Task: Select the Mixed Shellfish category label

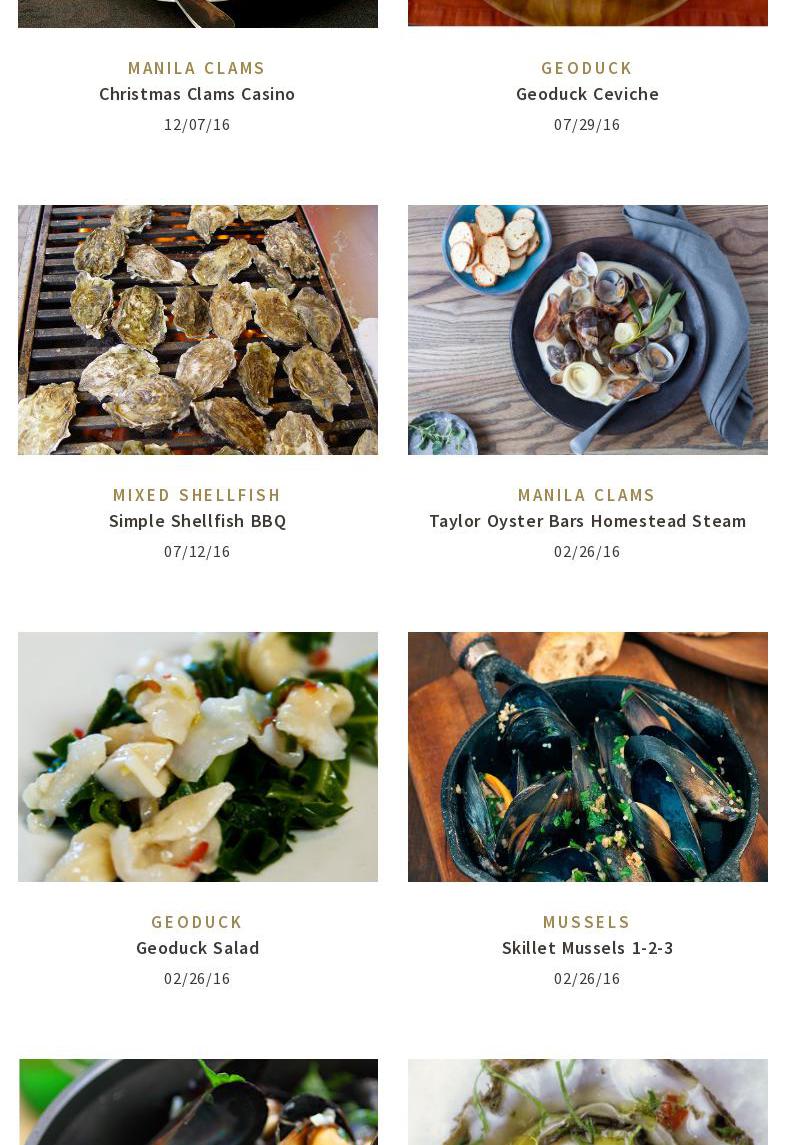Action: (197, 495)
